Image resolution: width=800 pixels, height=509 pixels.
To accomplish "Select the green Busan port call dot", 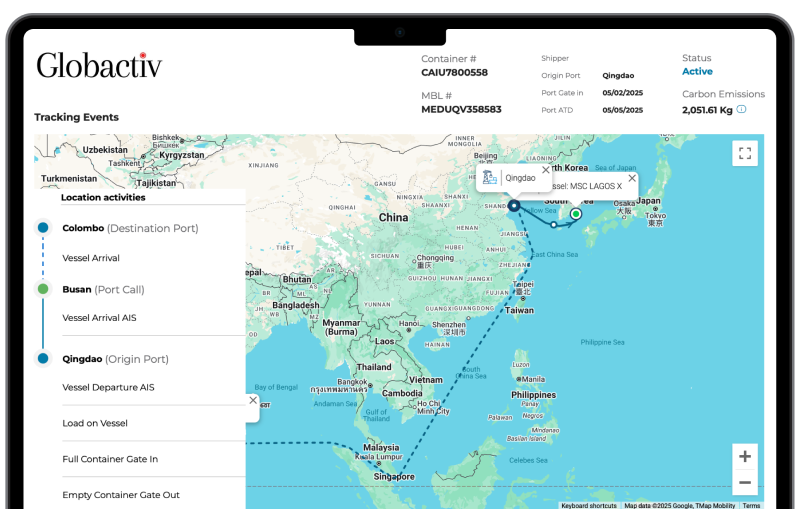I will tap(43, 289).
